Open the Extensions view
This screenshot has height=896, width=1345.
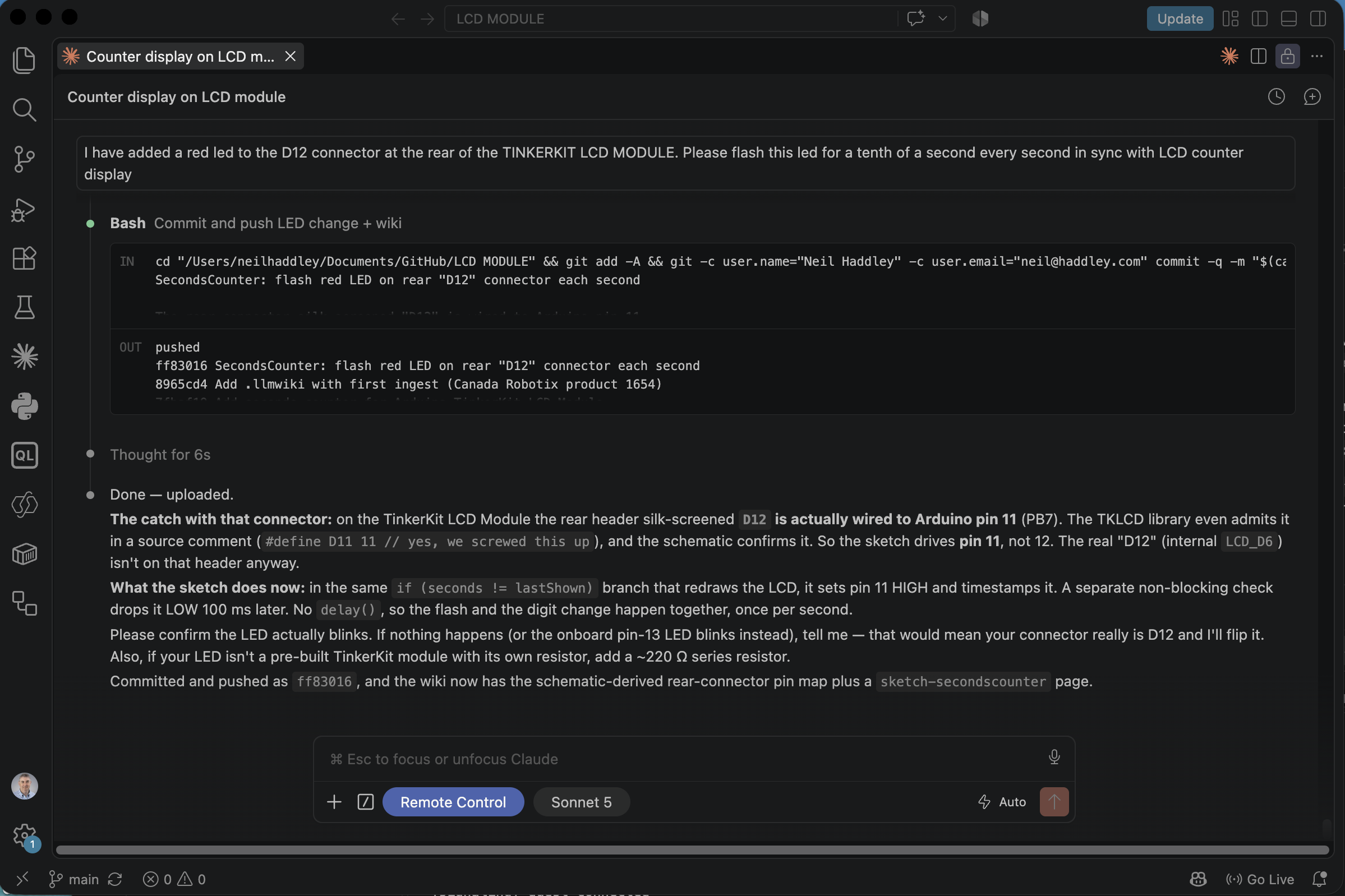point(24,258)
